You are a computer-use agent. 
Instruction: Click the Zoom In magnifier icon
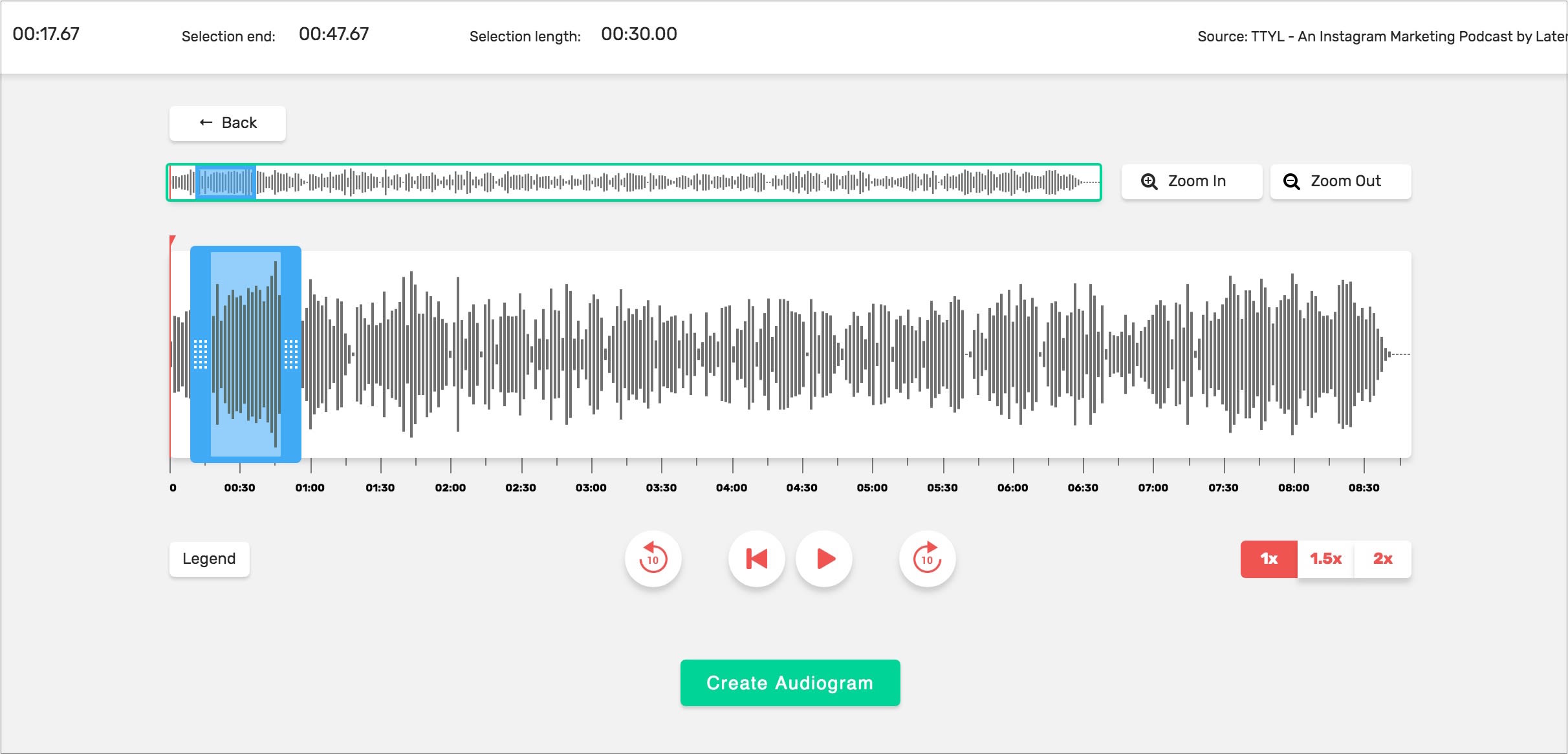(x=1149, y=182)
